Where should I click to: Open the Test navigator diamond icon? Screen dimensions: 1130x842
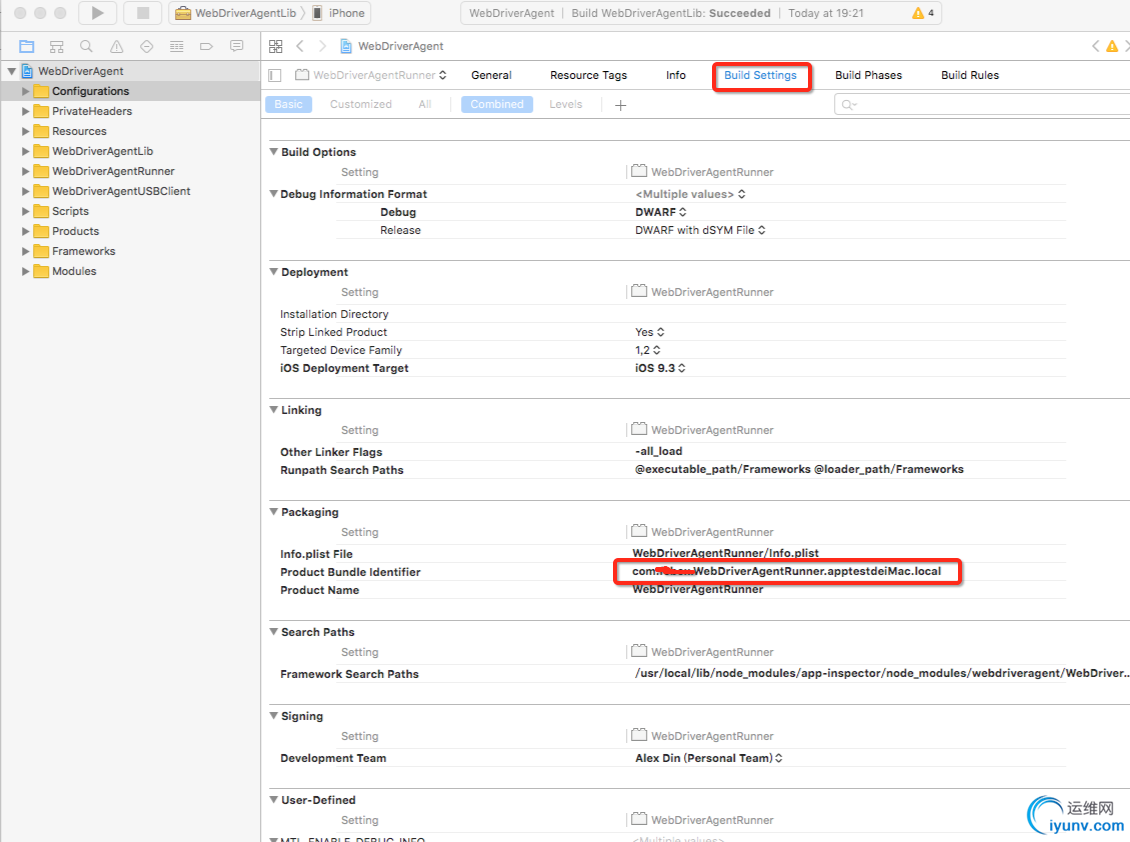click(x=146, y=47)
